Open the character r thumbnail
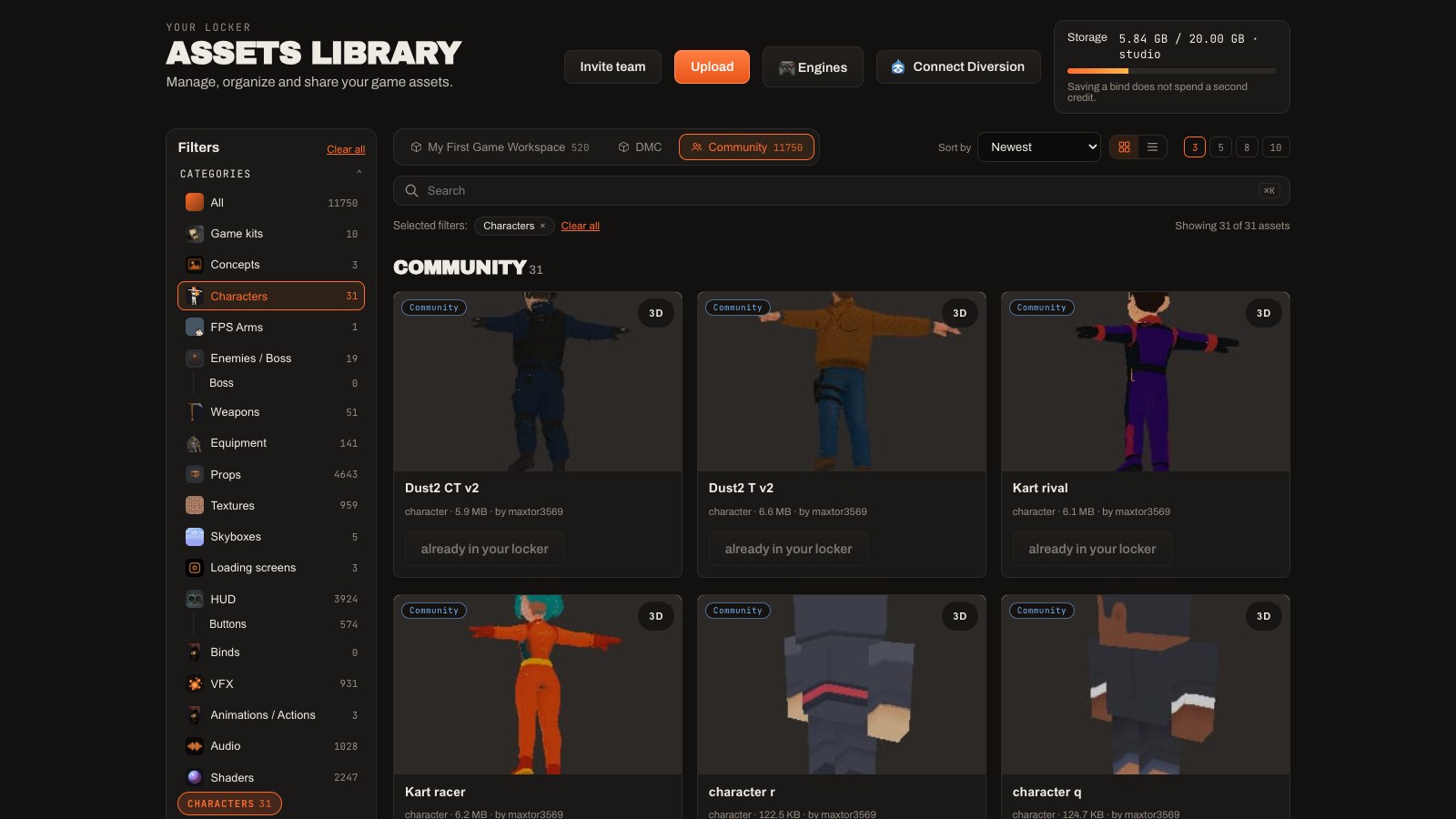Viewport: 1456px width, 819px height. (x=842, y=684)
